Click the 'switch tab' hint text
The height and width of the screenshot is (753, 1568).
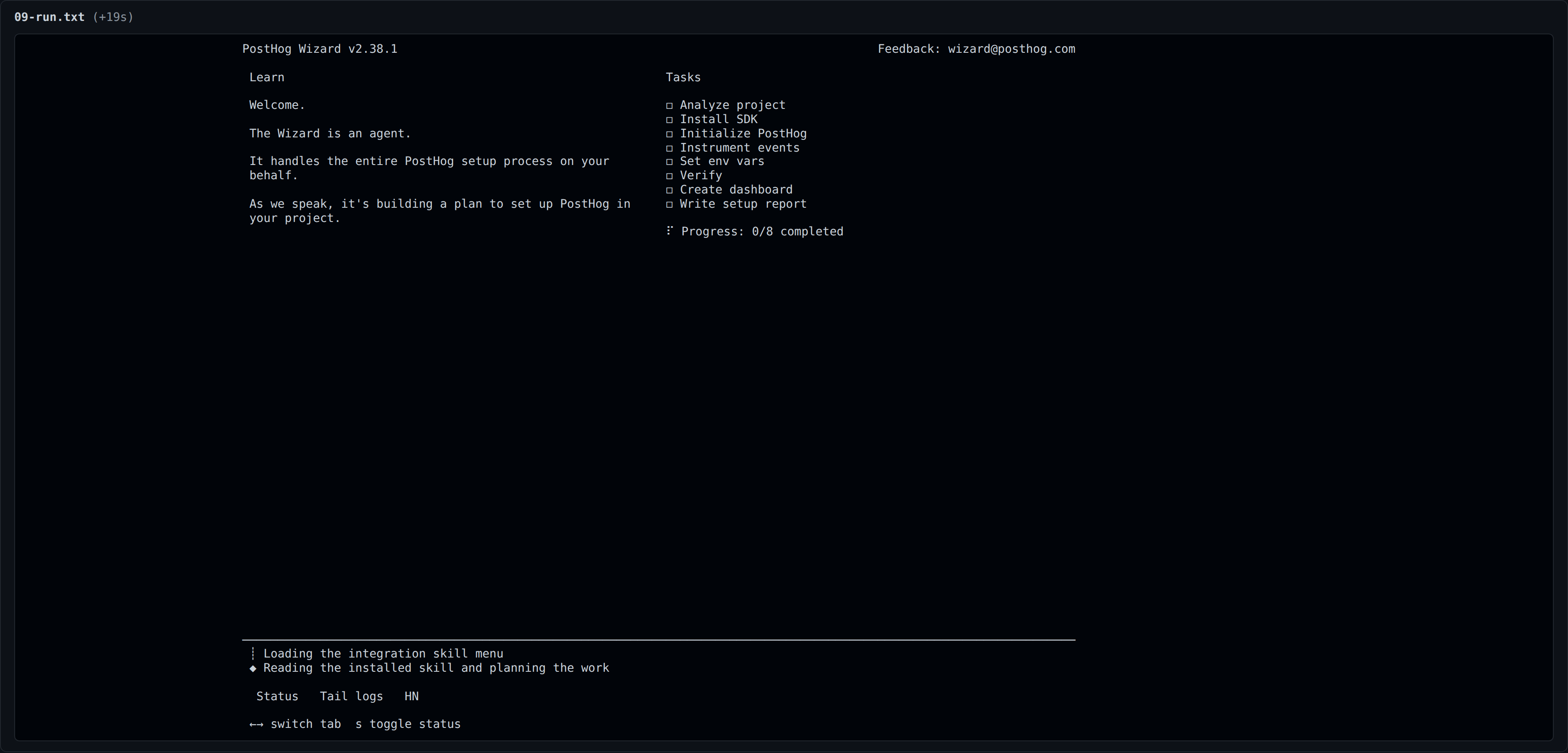click(x=306, y=724)
